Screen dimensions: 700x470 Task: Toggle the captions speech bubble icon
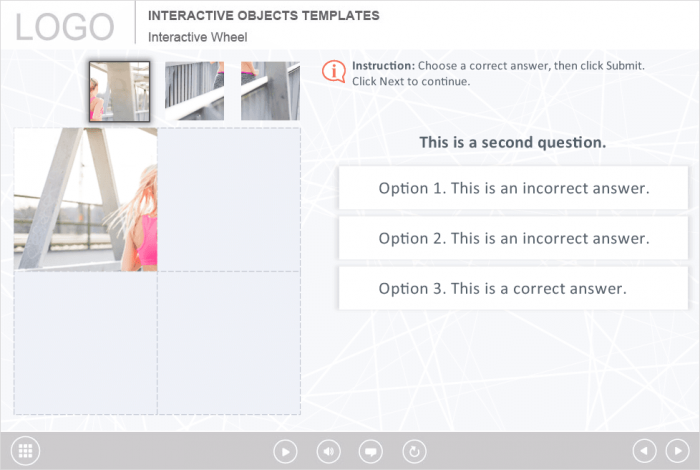coord(371,452)
